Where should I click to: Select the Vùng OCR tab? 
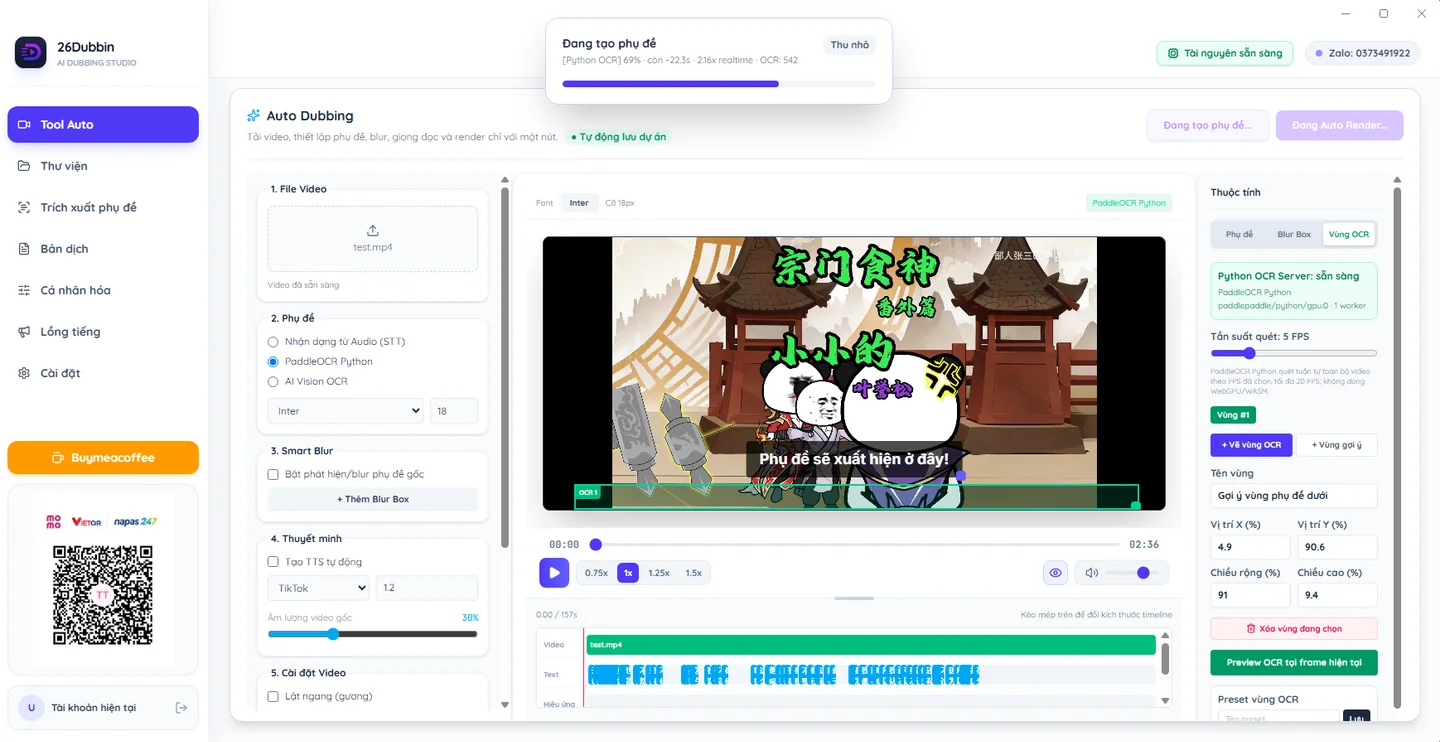click(x=1348, y=234)
